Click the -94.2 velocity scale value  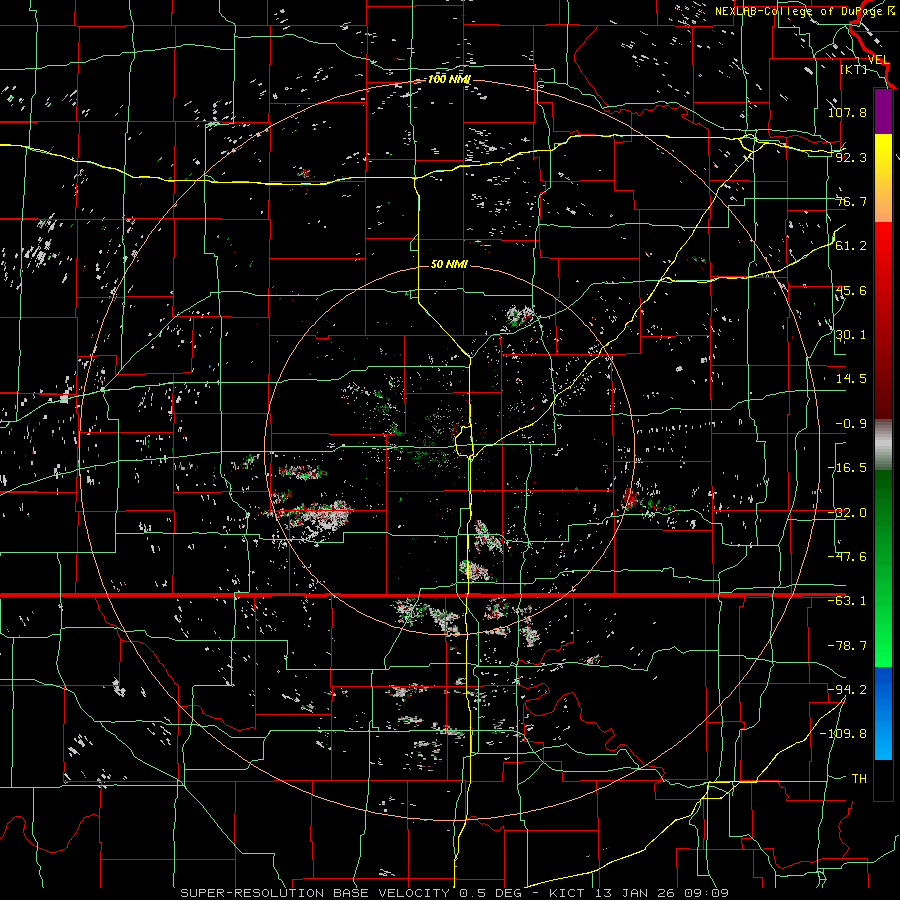coord(847,690)
